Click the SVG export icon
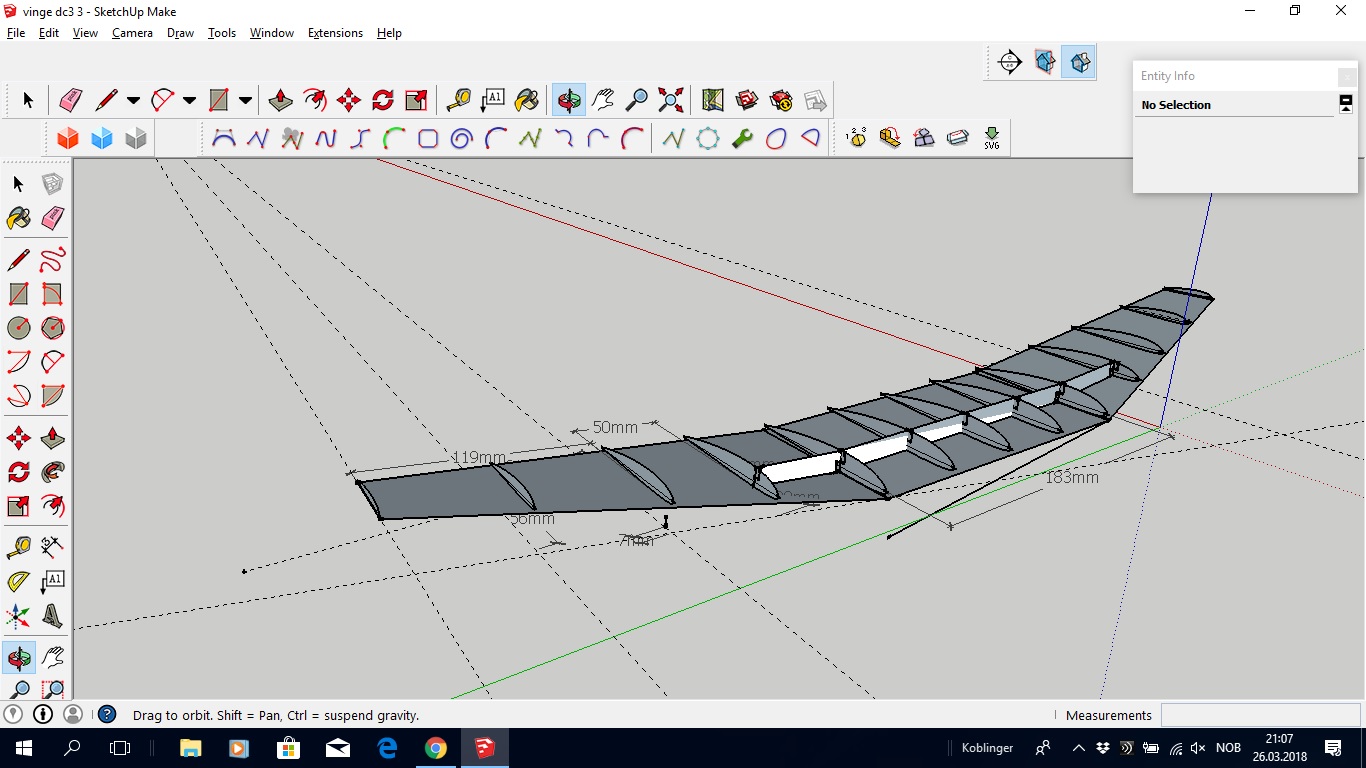 tap(991, 138)
